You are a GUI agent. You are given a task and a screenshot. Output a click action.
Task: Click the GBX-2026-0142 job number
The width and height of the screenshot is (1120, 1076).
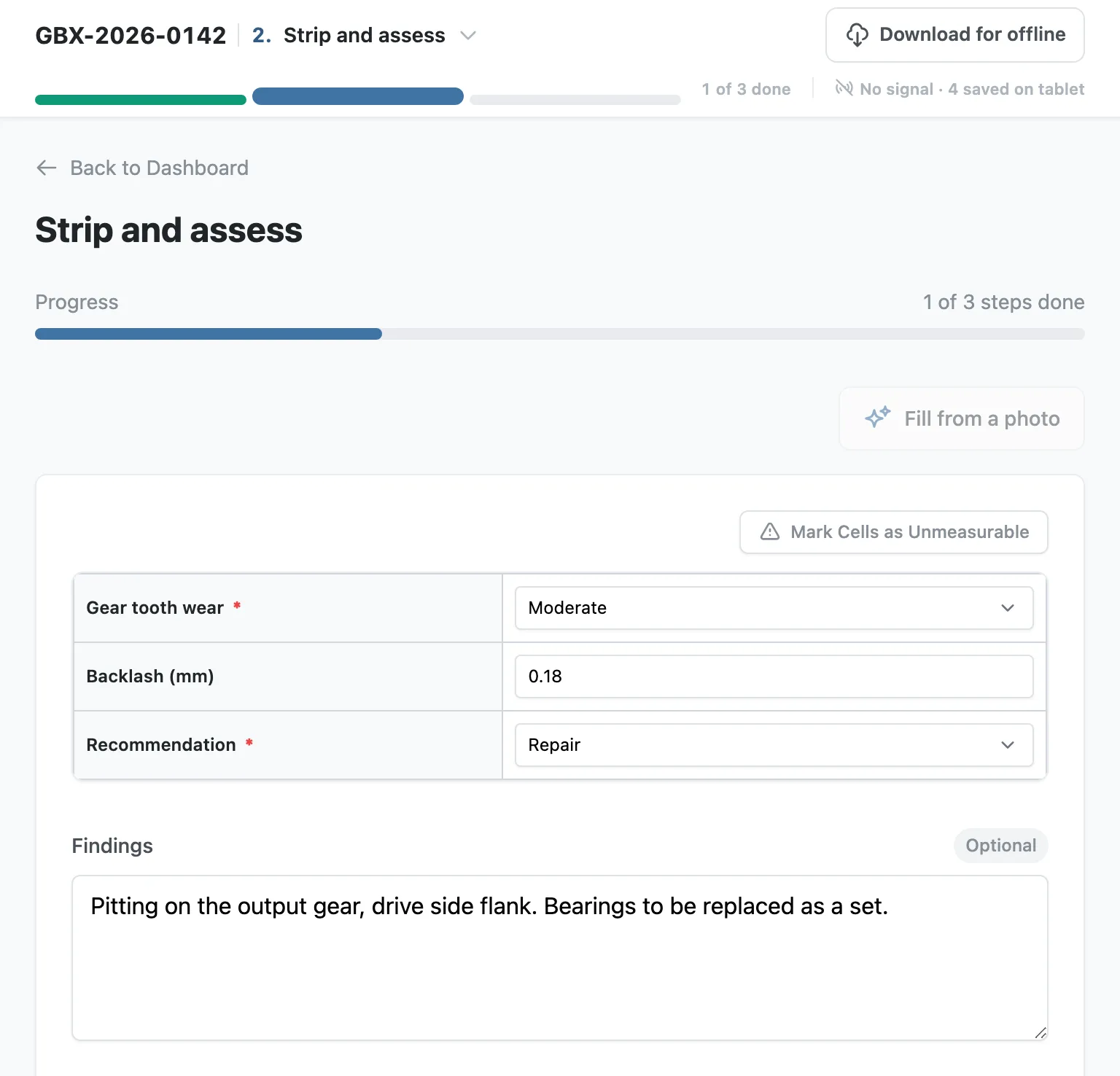(131, 35)
